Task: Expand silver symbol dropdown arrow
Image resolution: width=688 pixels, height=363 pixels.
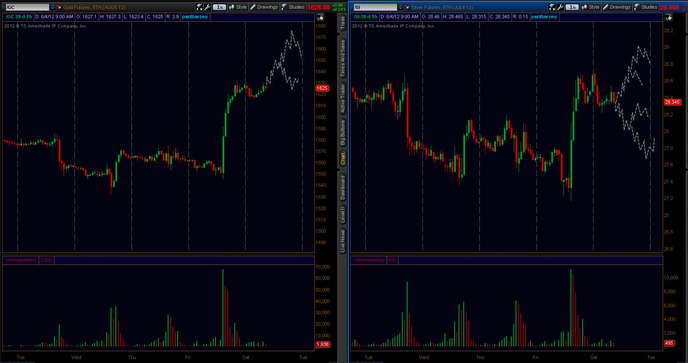Action: [x=401, y=7]
